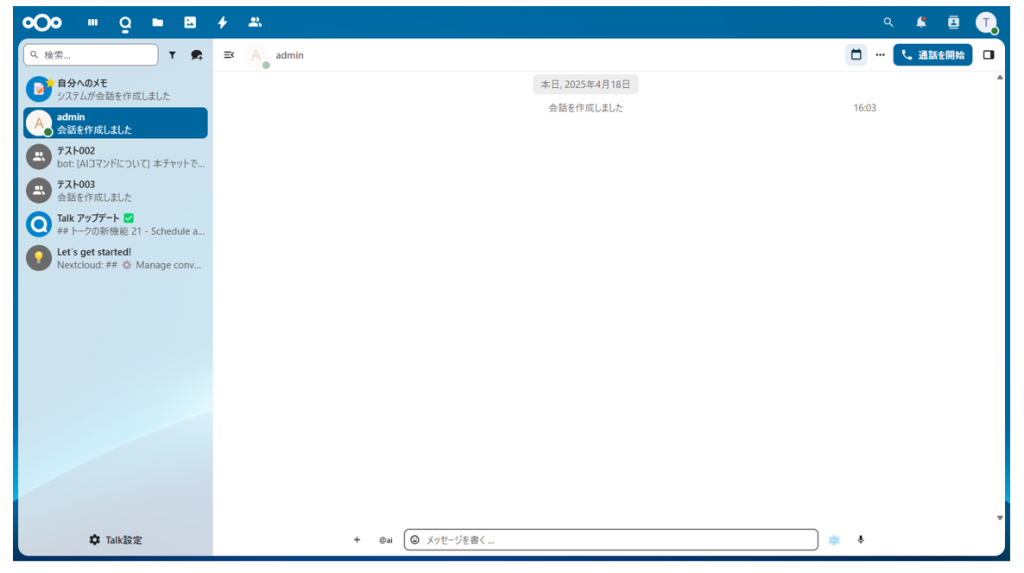Open the Talk アップデート conversation
The height and width of the screenshot is (573, 1024).
[115, 224]
